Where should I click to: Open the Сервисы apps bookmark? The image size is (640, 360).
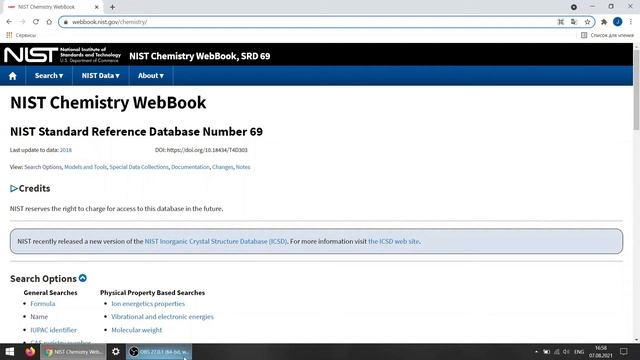[21, 35]
